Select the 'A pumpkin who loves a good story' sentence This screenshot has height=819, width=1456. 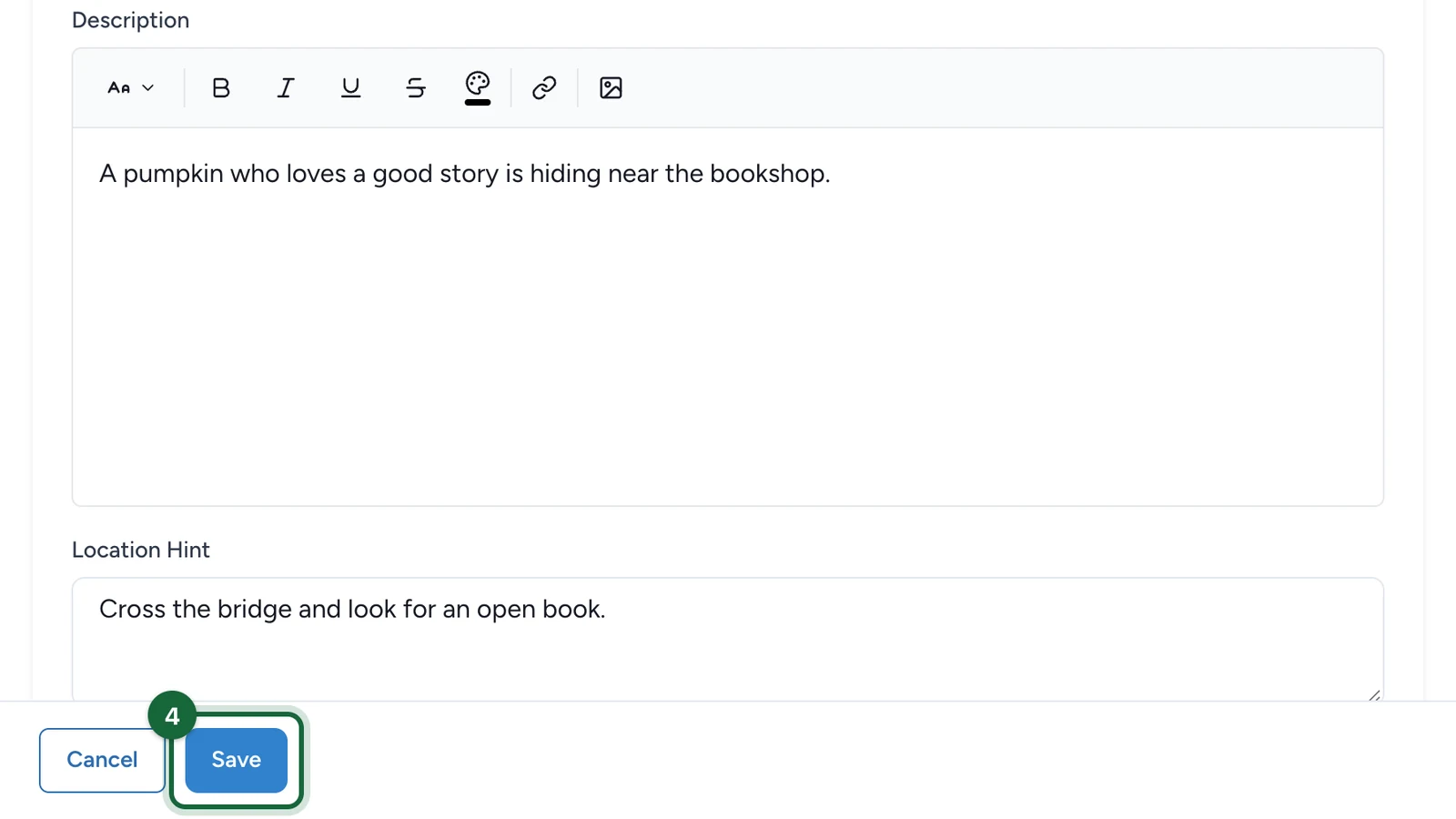click(464, 173)
